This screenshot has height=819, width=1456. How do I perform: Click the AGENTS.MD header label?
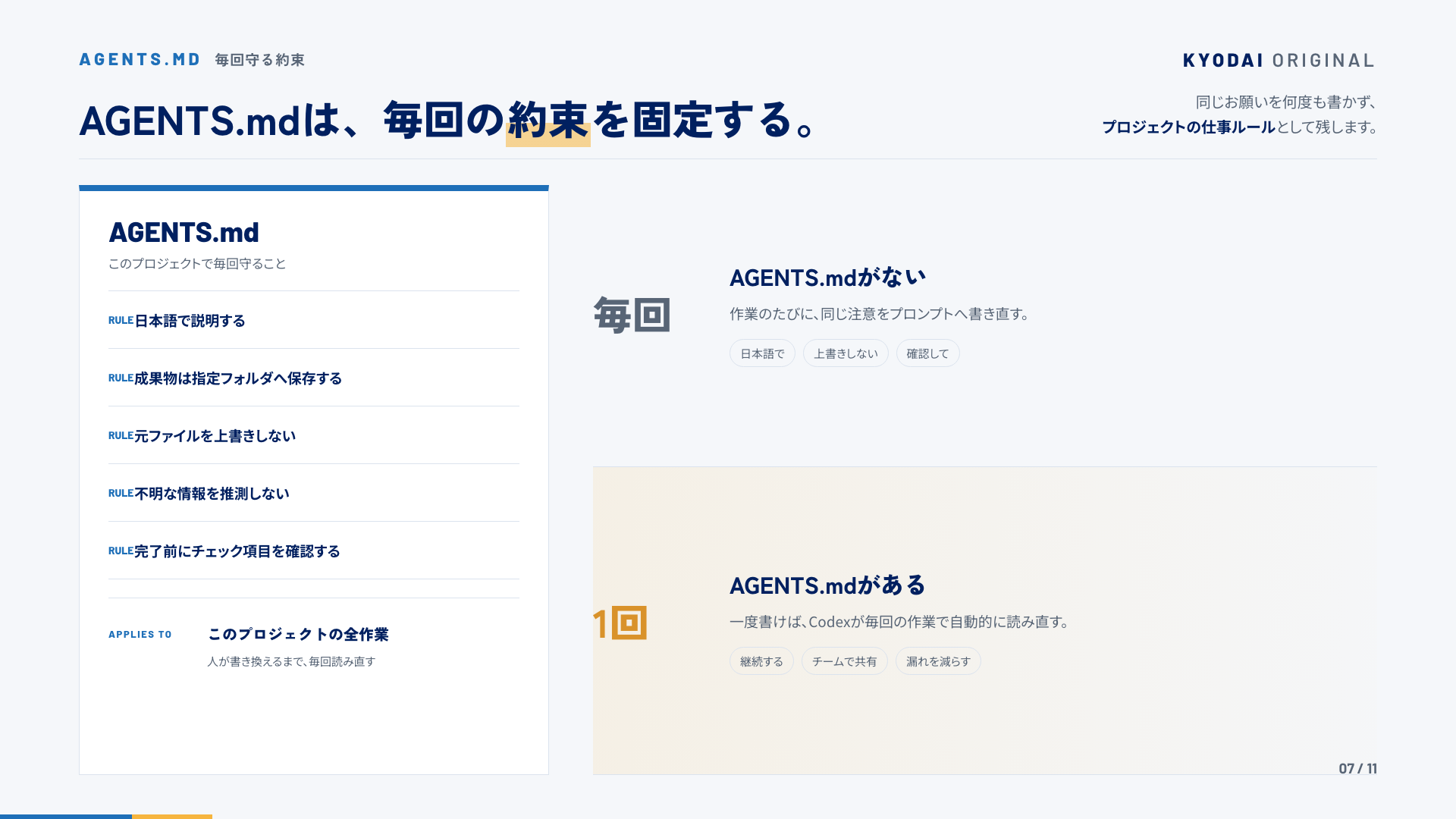(x=140, y=60)
